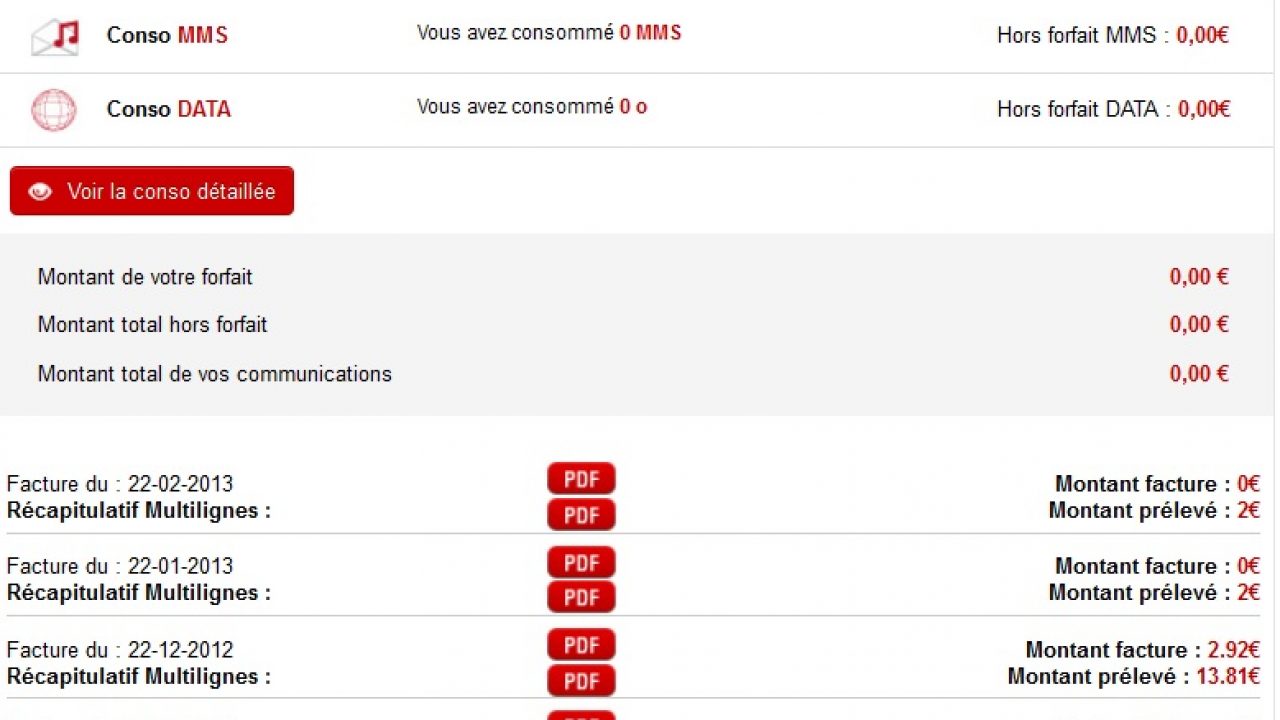Click the Montant prélevé 13.81€ amount
The height and width of the screenshot is (720, 1280).
(x=1227, y=676)
